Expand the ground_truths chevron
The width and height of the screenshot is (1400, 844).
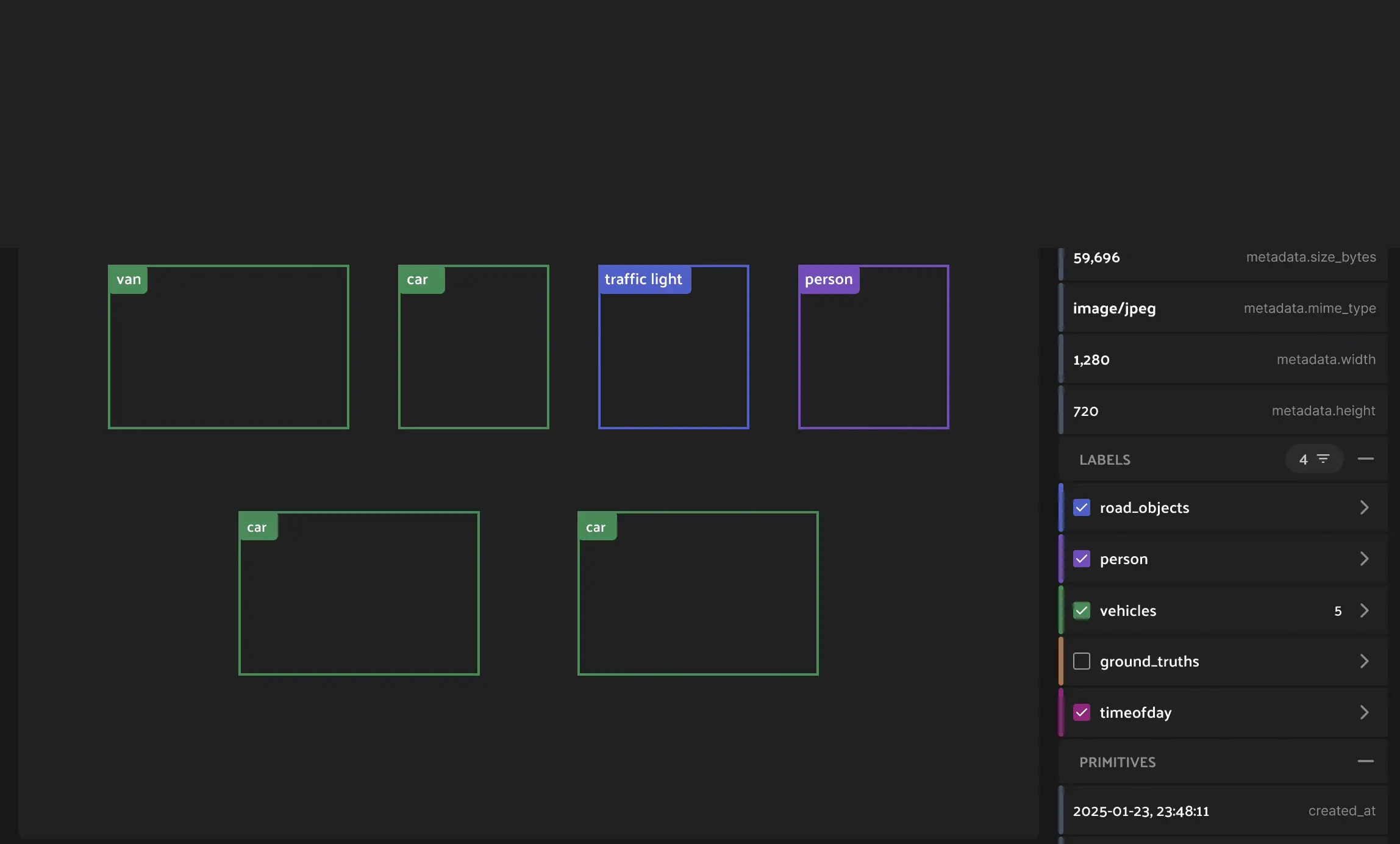1364,662
